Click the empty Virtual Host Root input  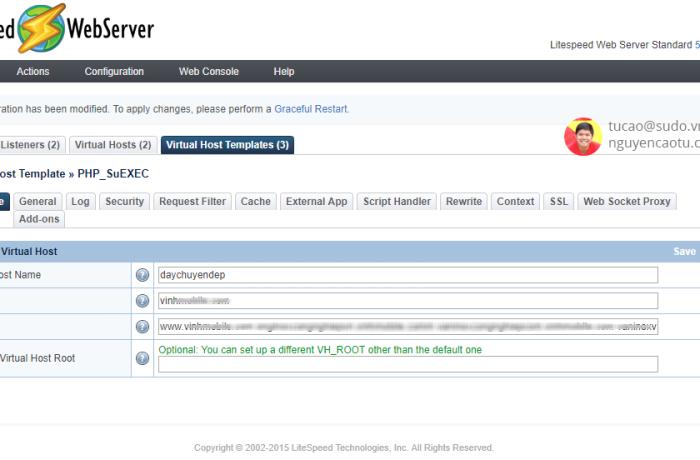(x=407, y=364)
